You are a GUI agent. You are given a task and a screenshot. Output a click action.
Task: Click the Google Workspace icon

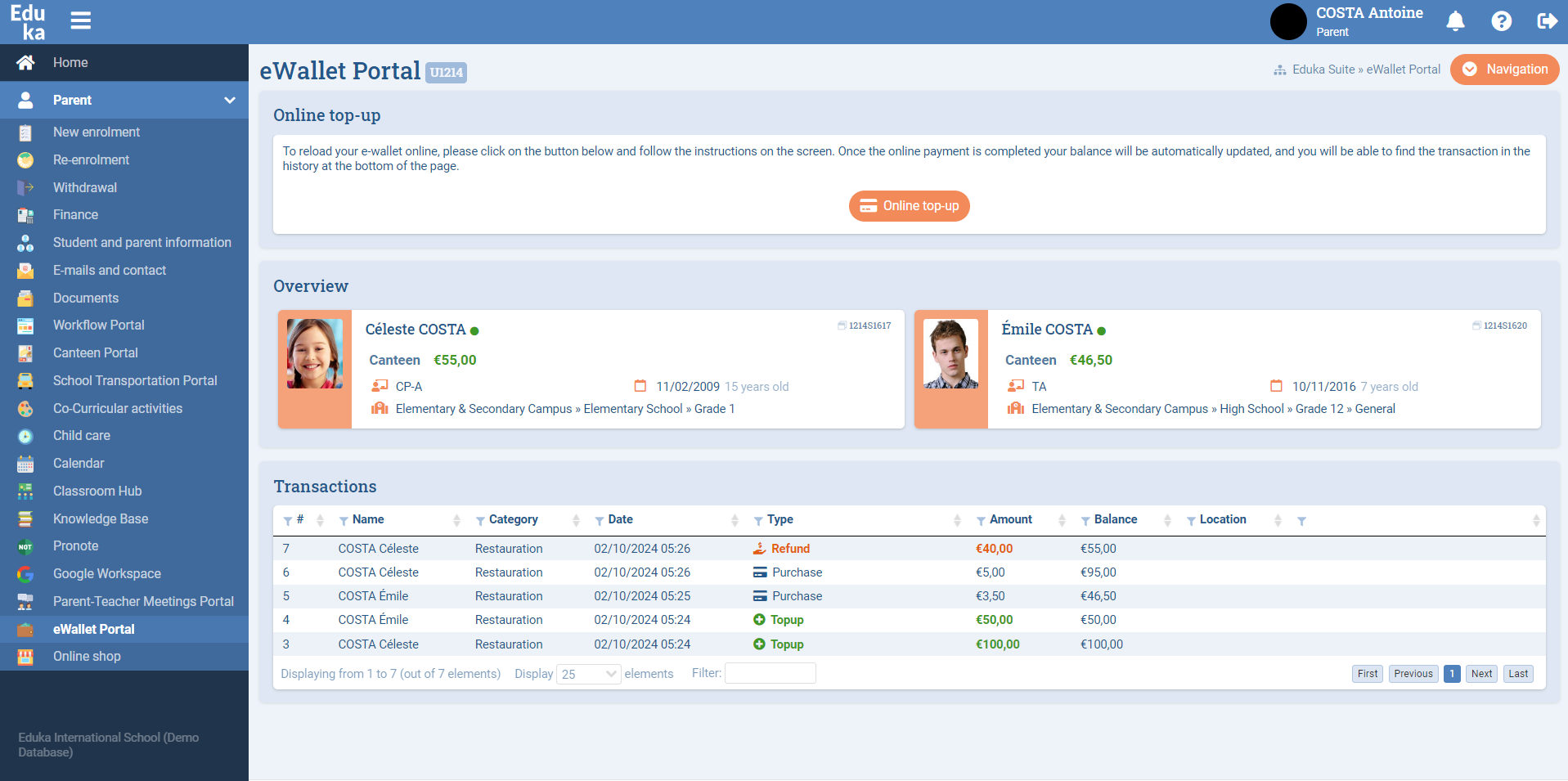pos(25,573)
